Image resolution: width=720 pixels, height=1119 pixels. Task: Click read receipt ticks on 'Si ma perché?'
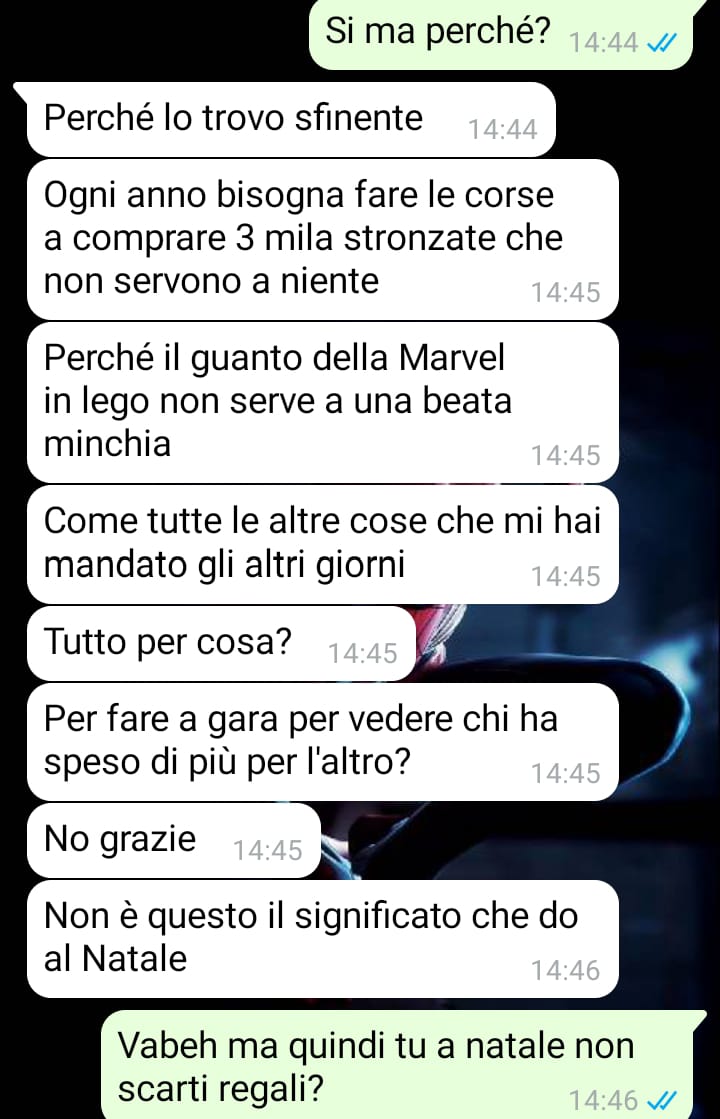pos(661,44)
